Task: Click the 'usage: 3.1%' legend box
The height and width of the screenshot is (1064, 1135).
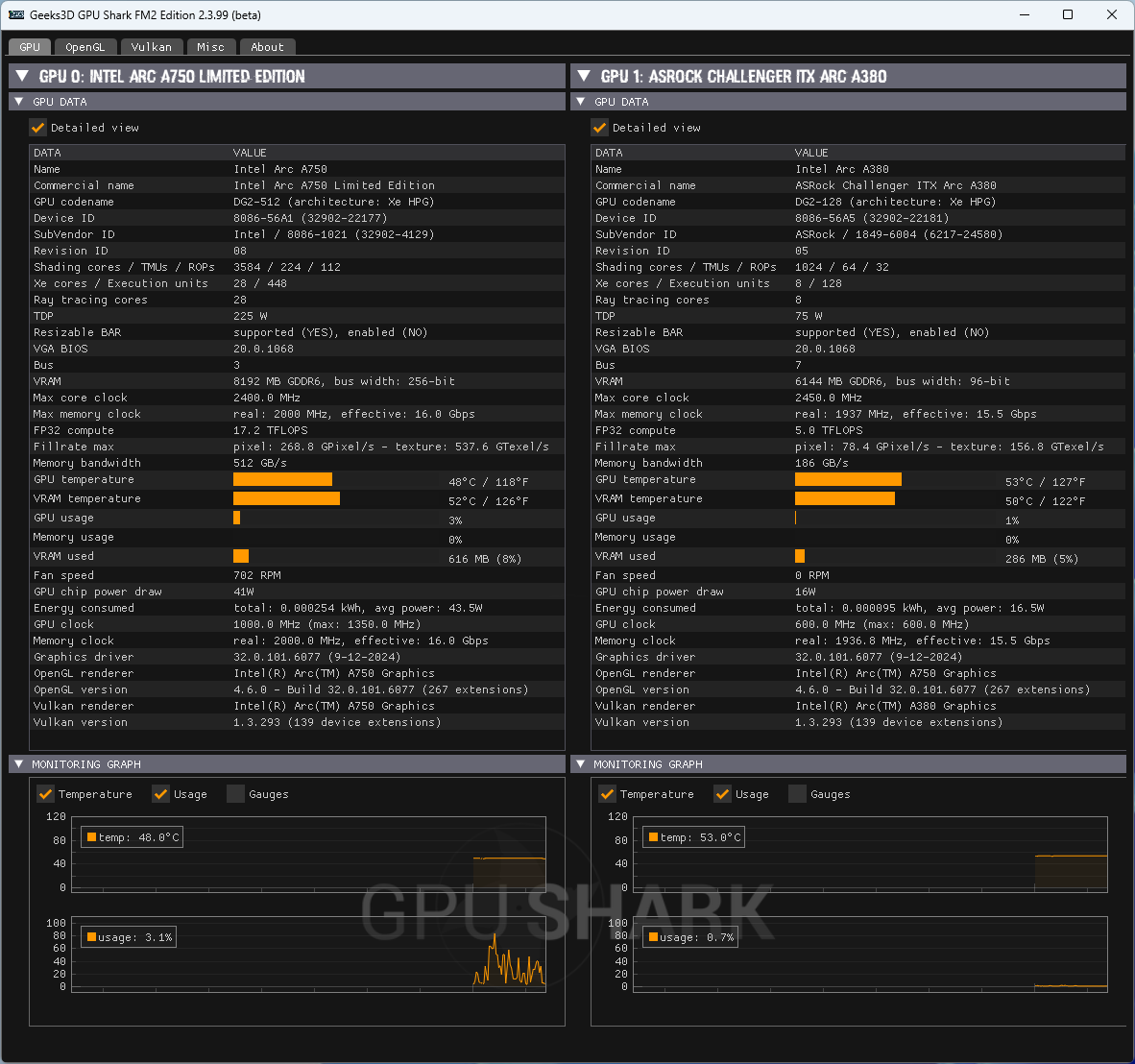Action: point(129,937)
